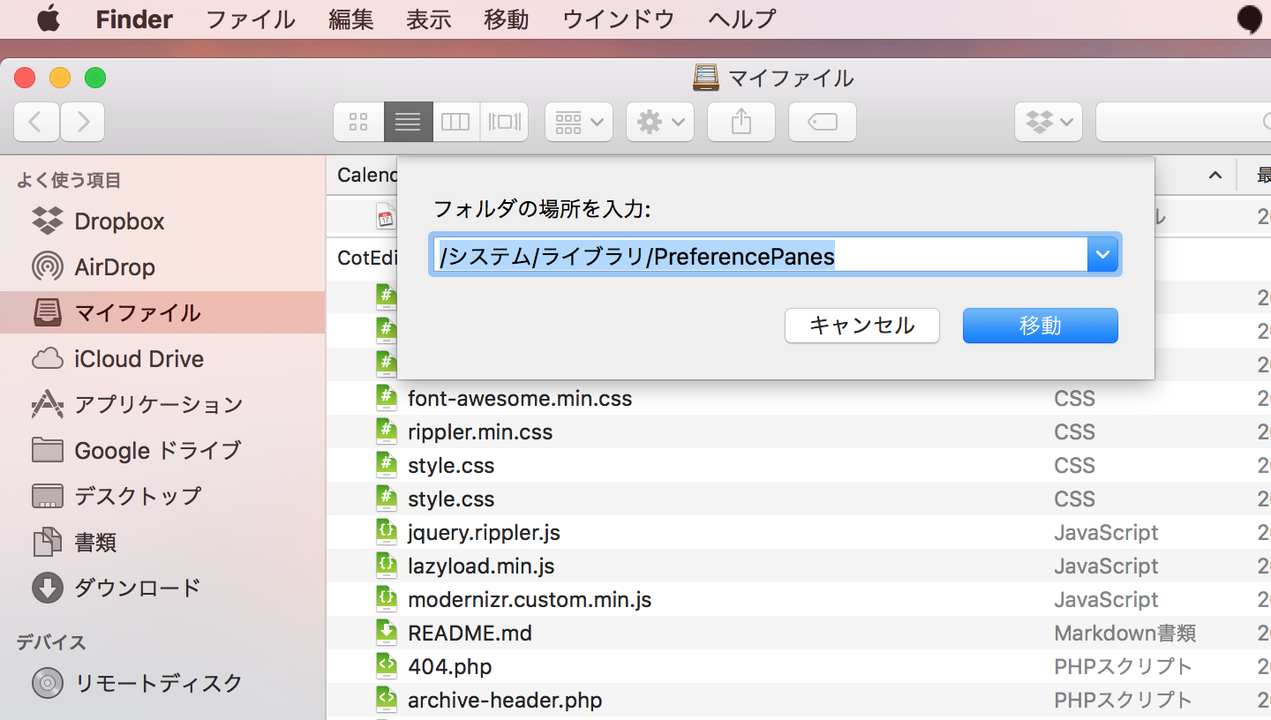Select modernizr.custom.min.js file
The height and width of the screenshot is (720, 1271).
[x=529, y=600]
